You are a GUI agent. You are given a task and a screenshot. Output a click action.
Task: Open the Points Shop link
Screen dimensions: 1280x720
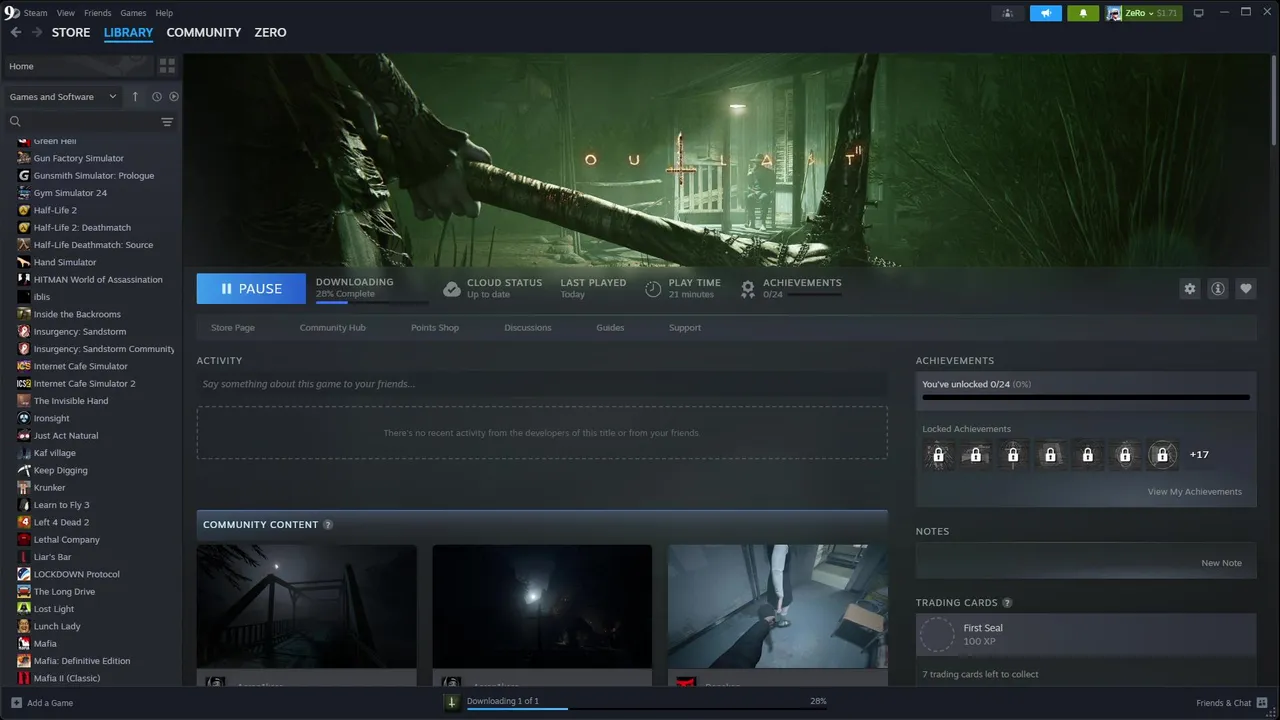tap(435, 328)
